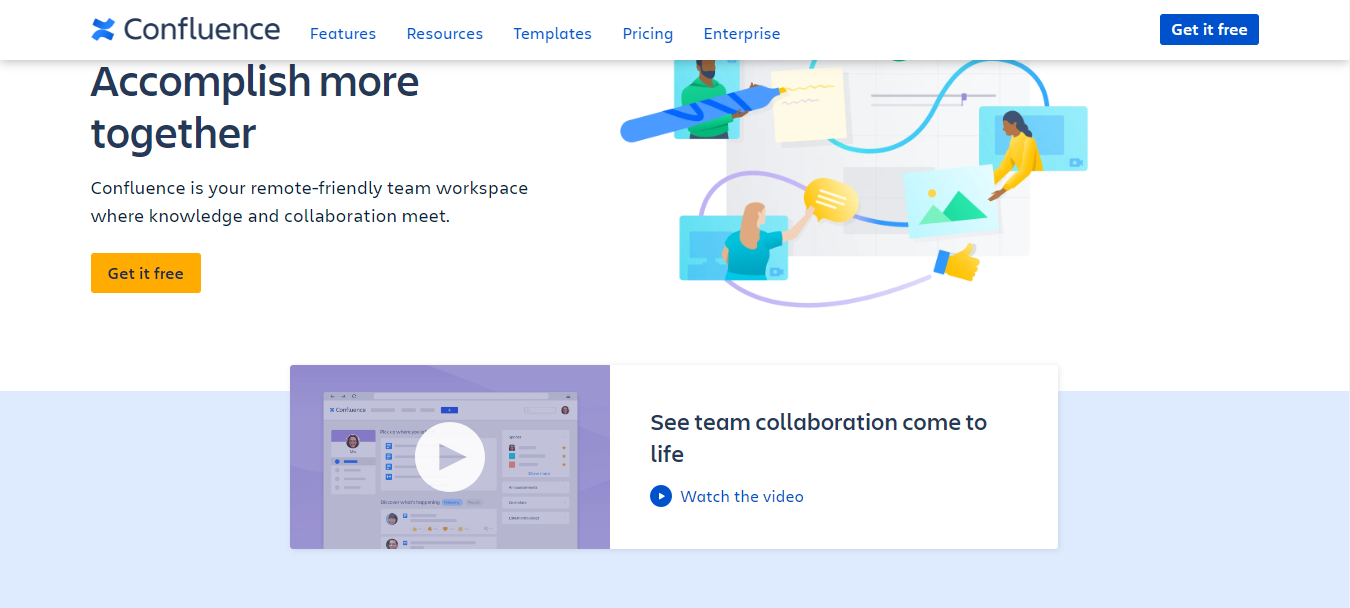Image resolution: width=1350 pixels, height=608 pixels.
Task: Click the camera icon on the teal-shirt video tile
Action: (x=775, y=271)
